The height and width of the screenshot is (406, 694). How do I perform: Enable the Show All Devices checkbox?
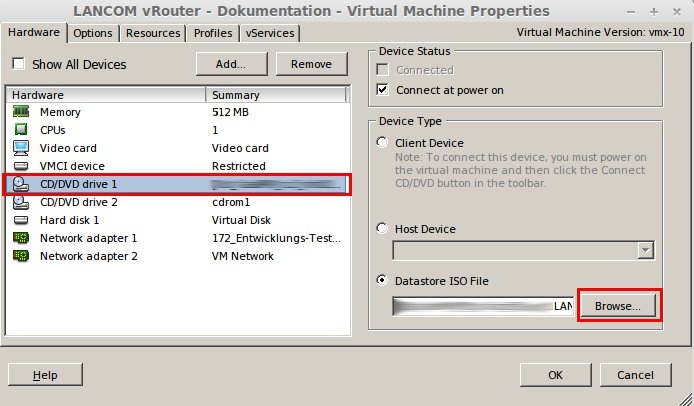[19, 64]
